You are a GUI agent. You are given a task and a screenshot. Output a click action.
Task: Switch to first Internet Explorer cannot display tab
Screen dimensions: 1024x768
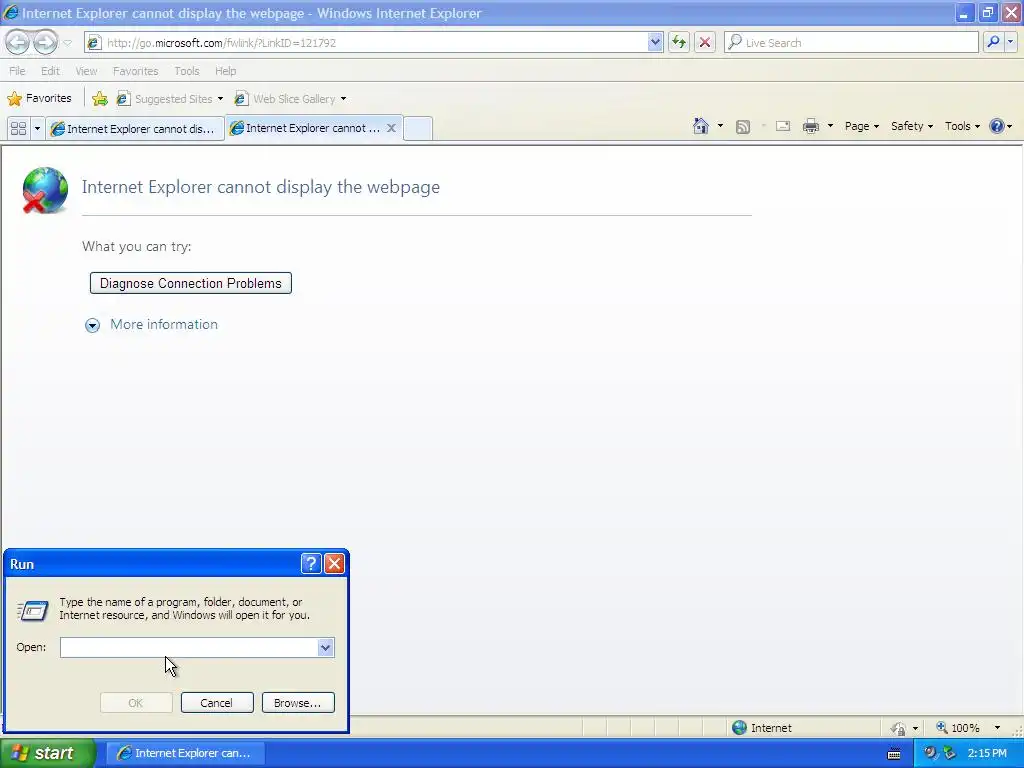pyautogui.click(x=134, y=129)
